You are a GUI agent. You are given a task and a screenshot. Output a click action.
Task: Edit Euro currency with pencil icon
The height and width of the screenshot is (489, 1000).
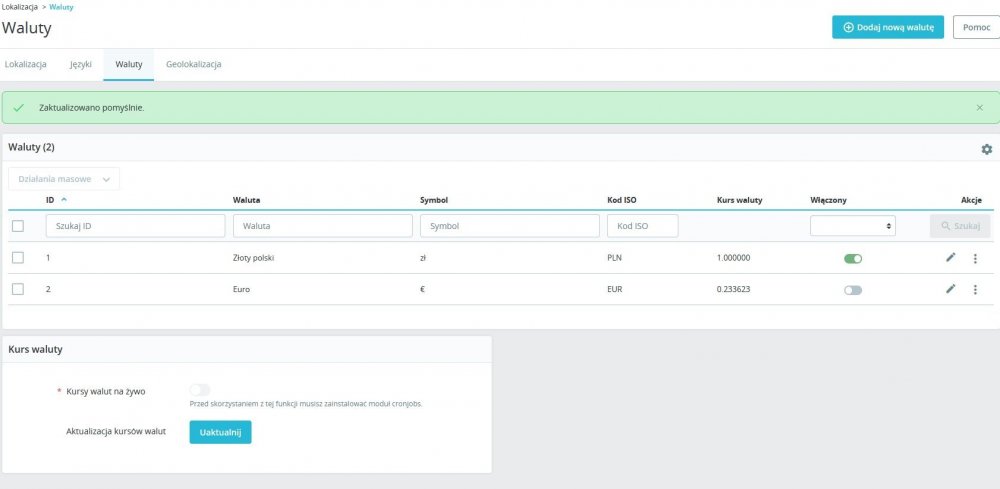point(950,289)
